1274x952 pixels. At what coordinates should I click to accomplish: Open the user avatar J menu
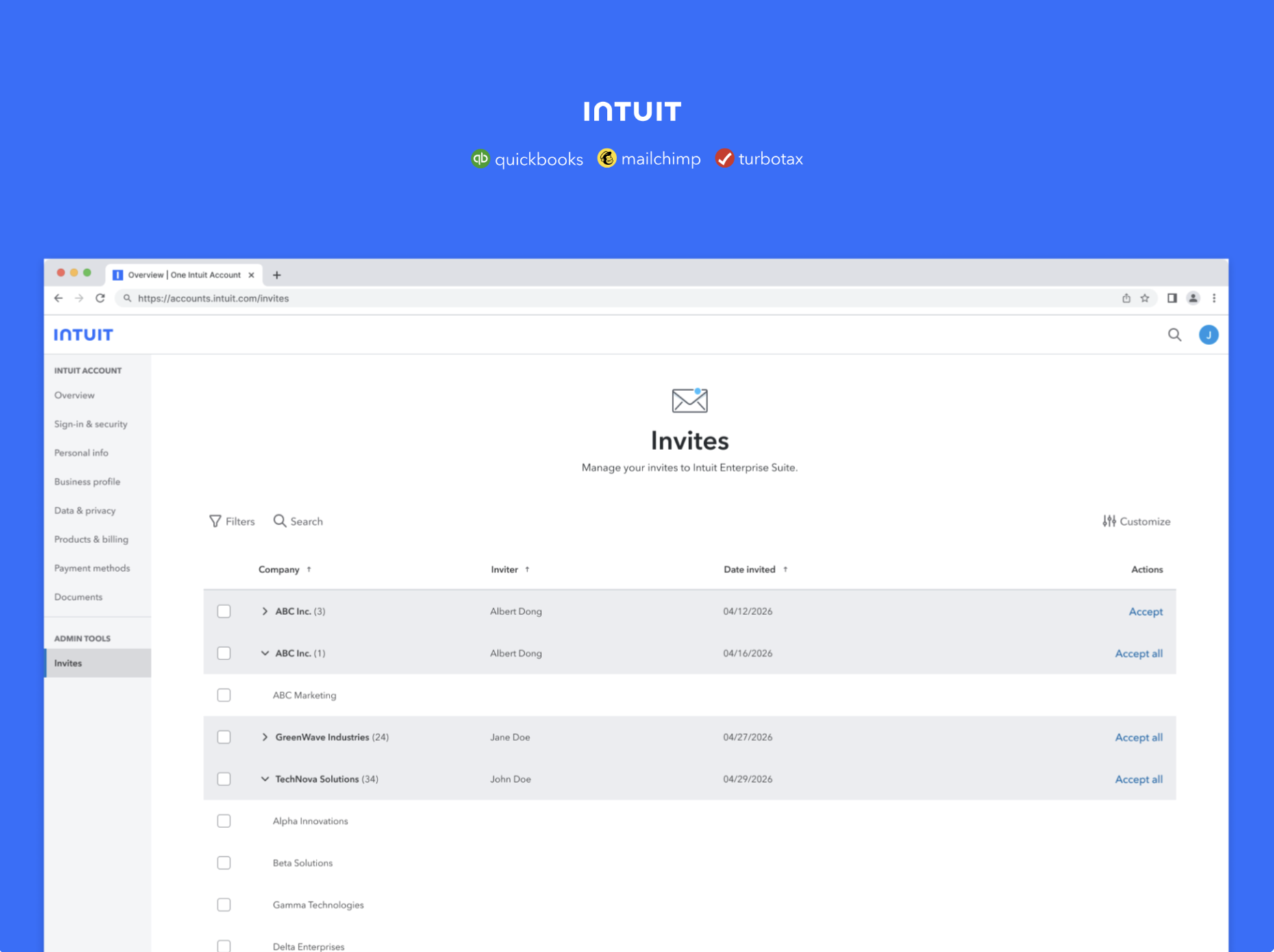coord(1208,334)
